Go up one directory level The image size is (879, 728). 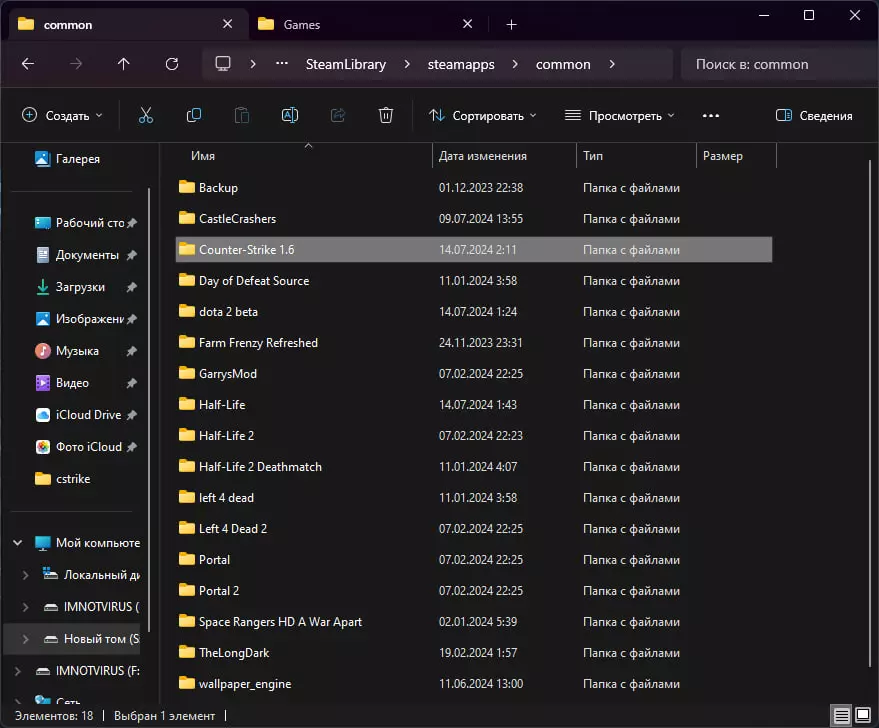[124, 64]
